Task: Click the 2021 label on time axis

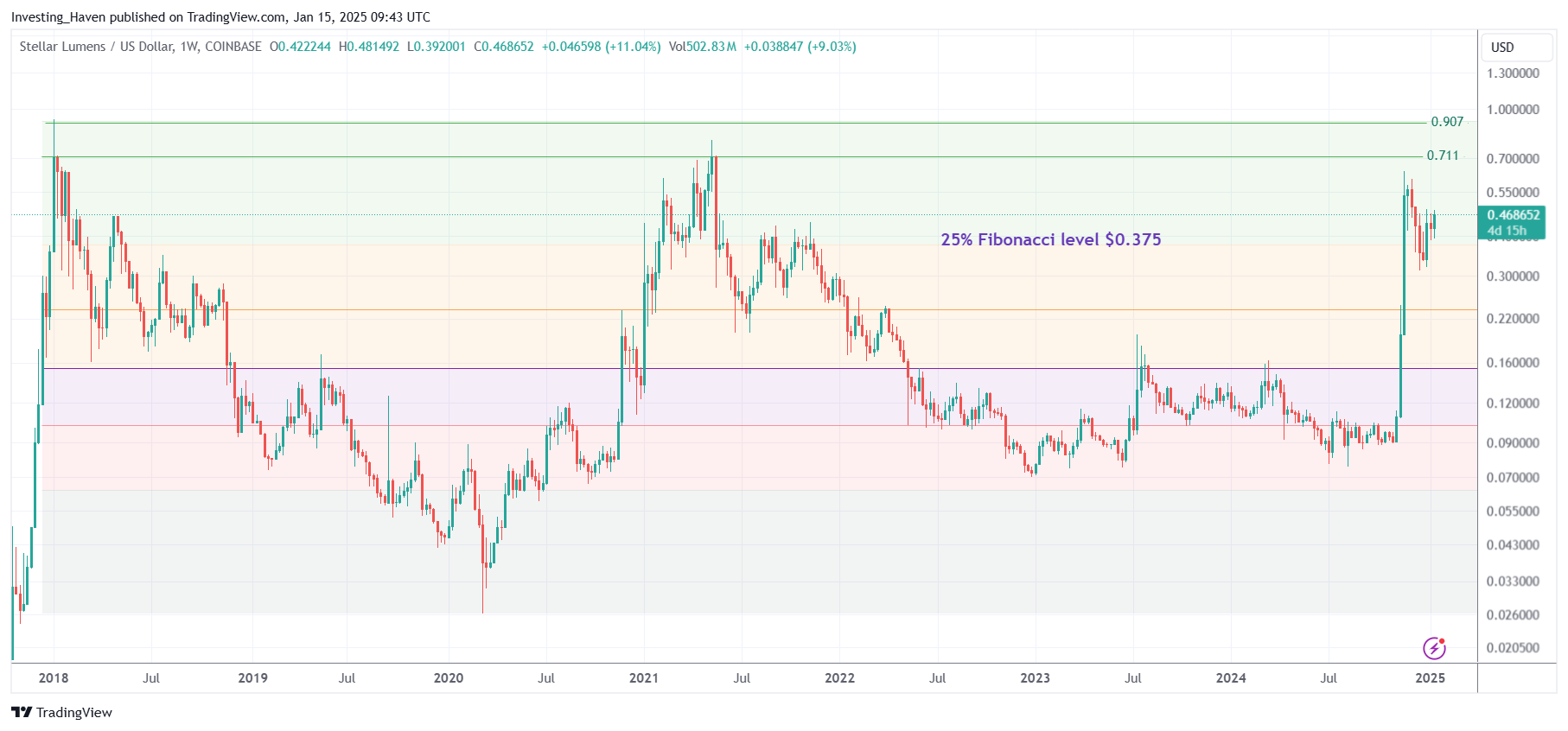Action: tap(644, 678)
